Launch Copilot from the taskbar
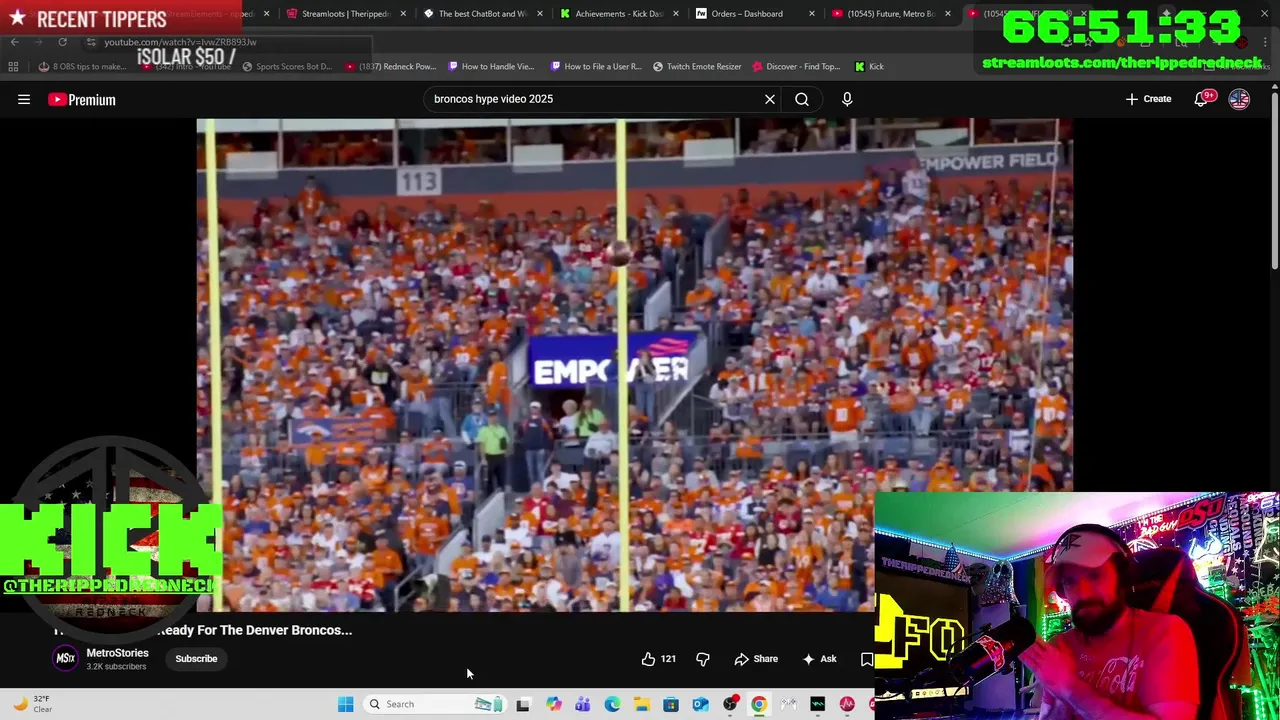The height and width of the screenshot is (720, 1280). (553, 704)
